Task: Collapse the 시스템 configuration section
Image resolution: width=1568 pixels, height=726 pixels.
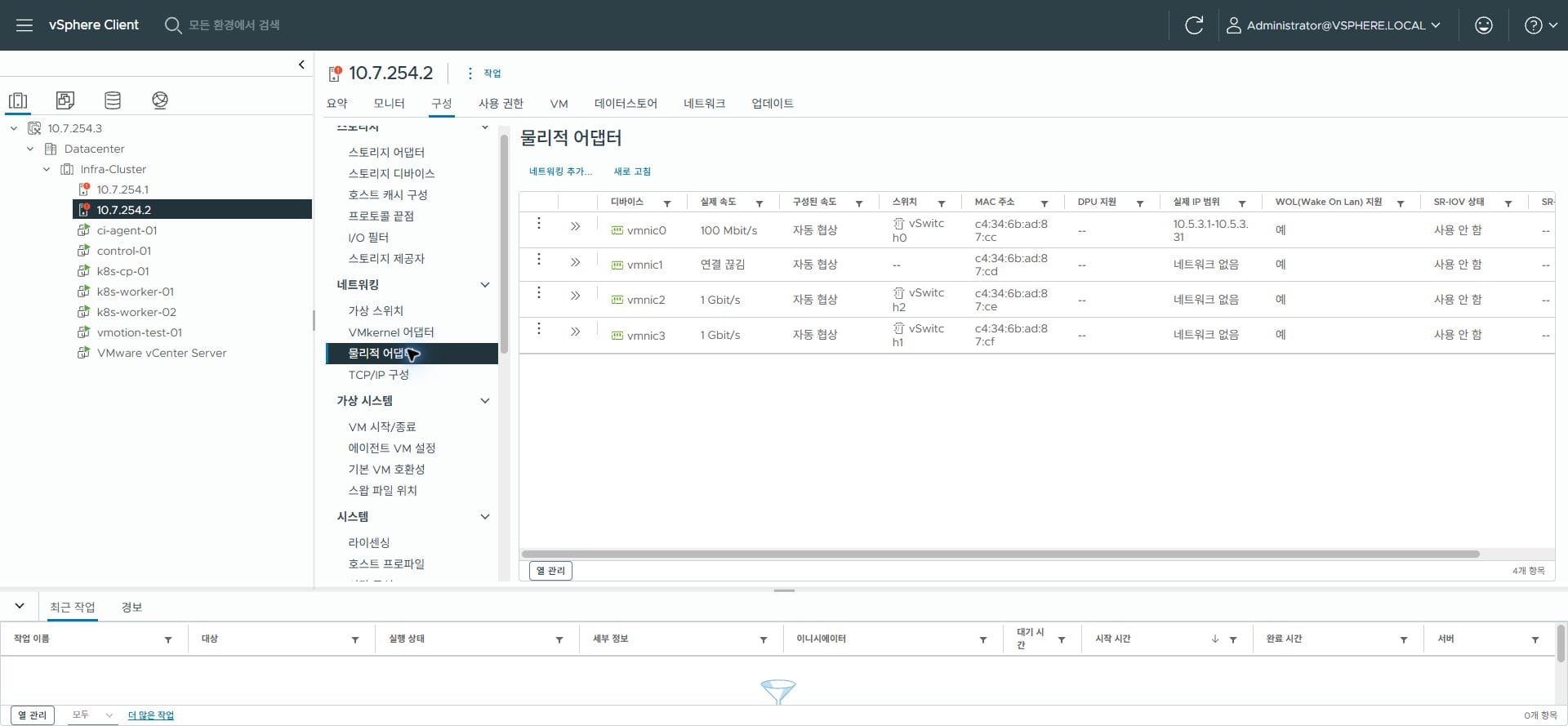Action: click(485, 517)
